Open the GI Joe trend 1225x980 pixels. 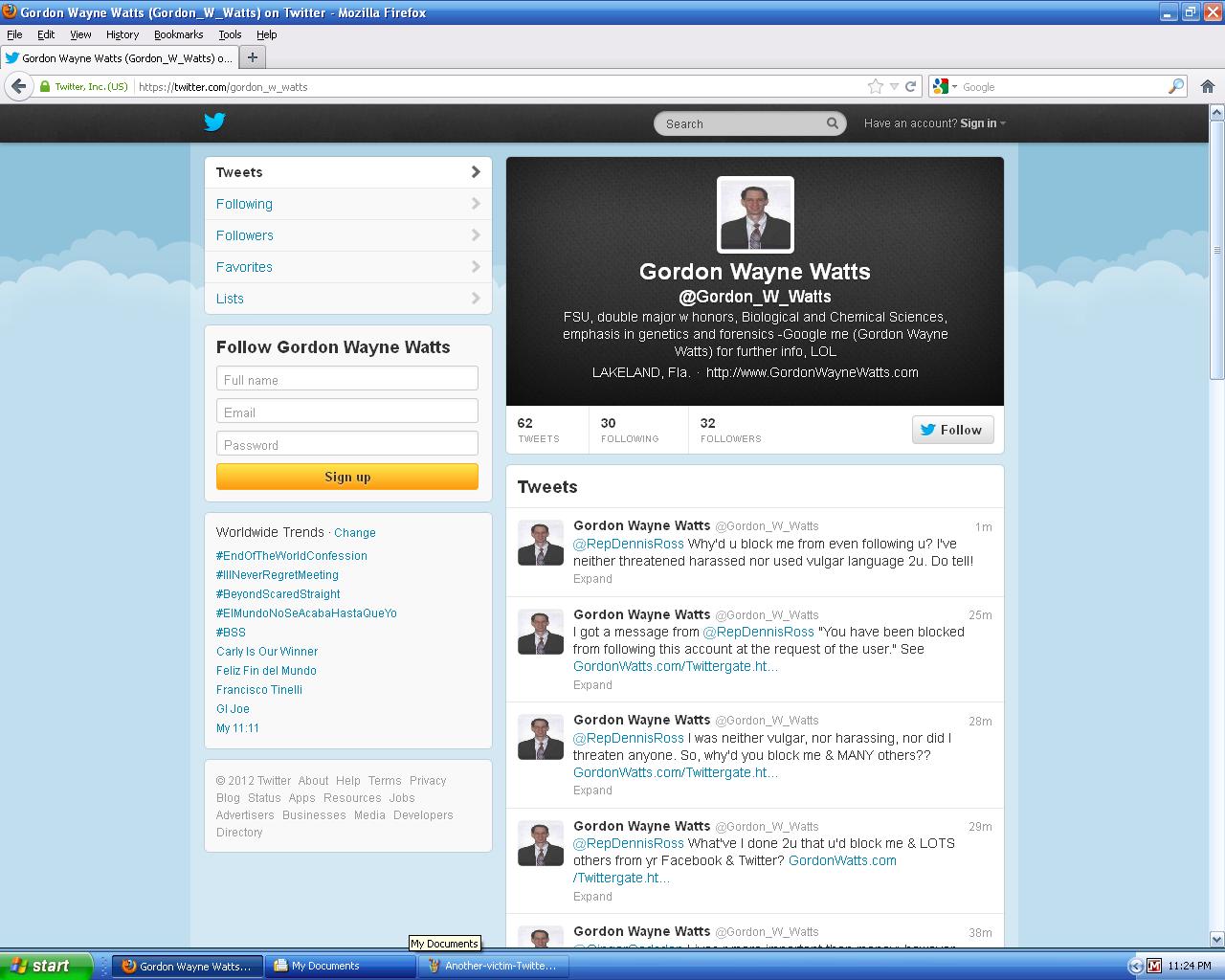(x=233, y=709)
